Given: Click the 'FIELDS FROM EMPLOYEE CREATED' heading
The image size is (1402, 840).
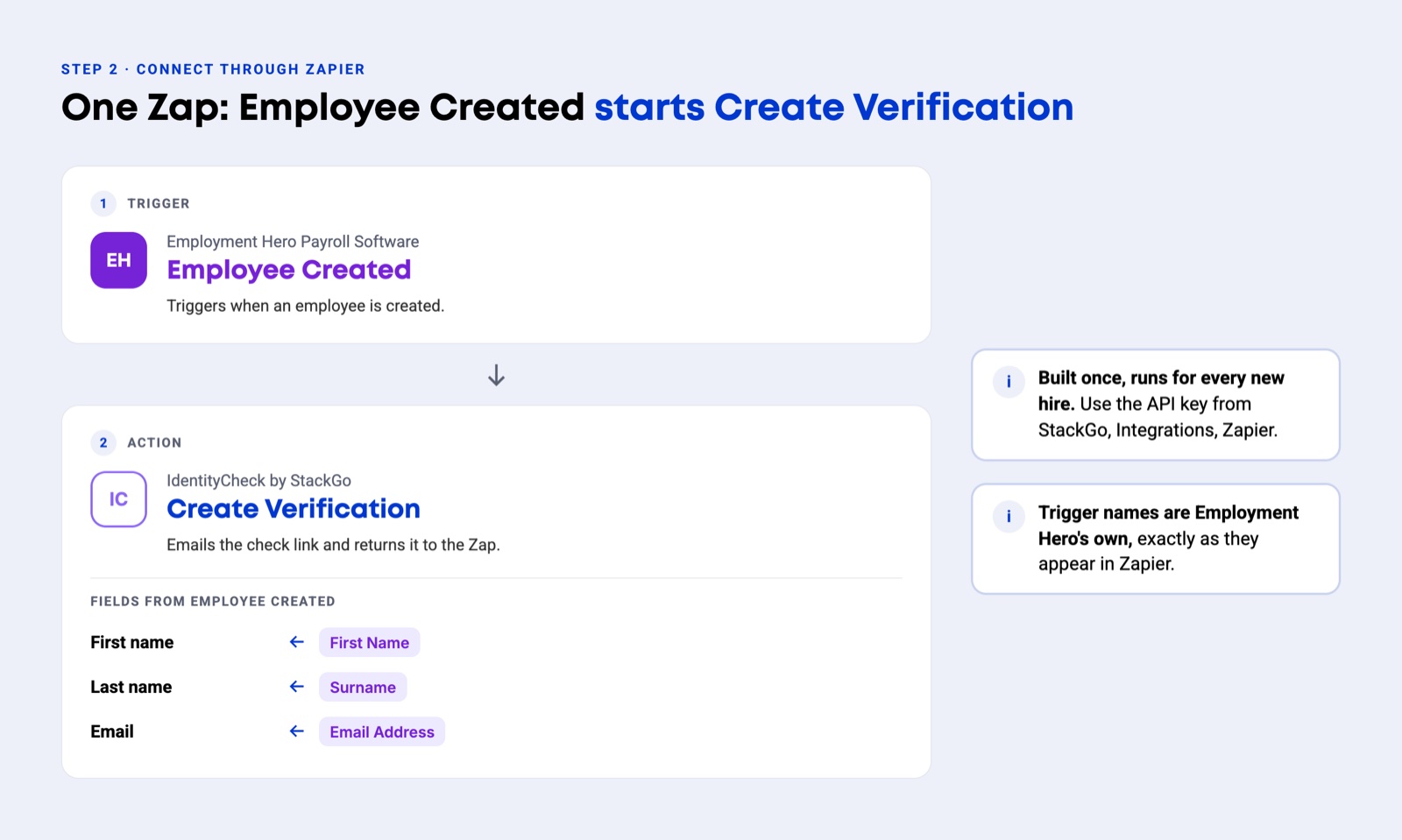Looking at the screenshot, I should [x=213, y=602].
